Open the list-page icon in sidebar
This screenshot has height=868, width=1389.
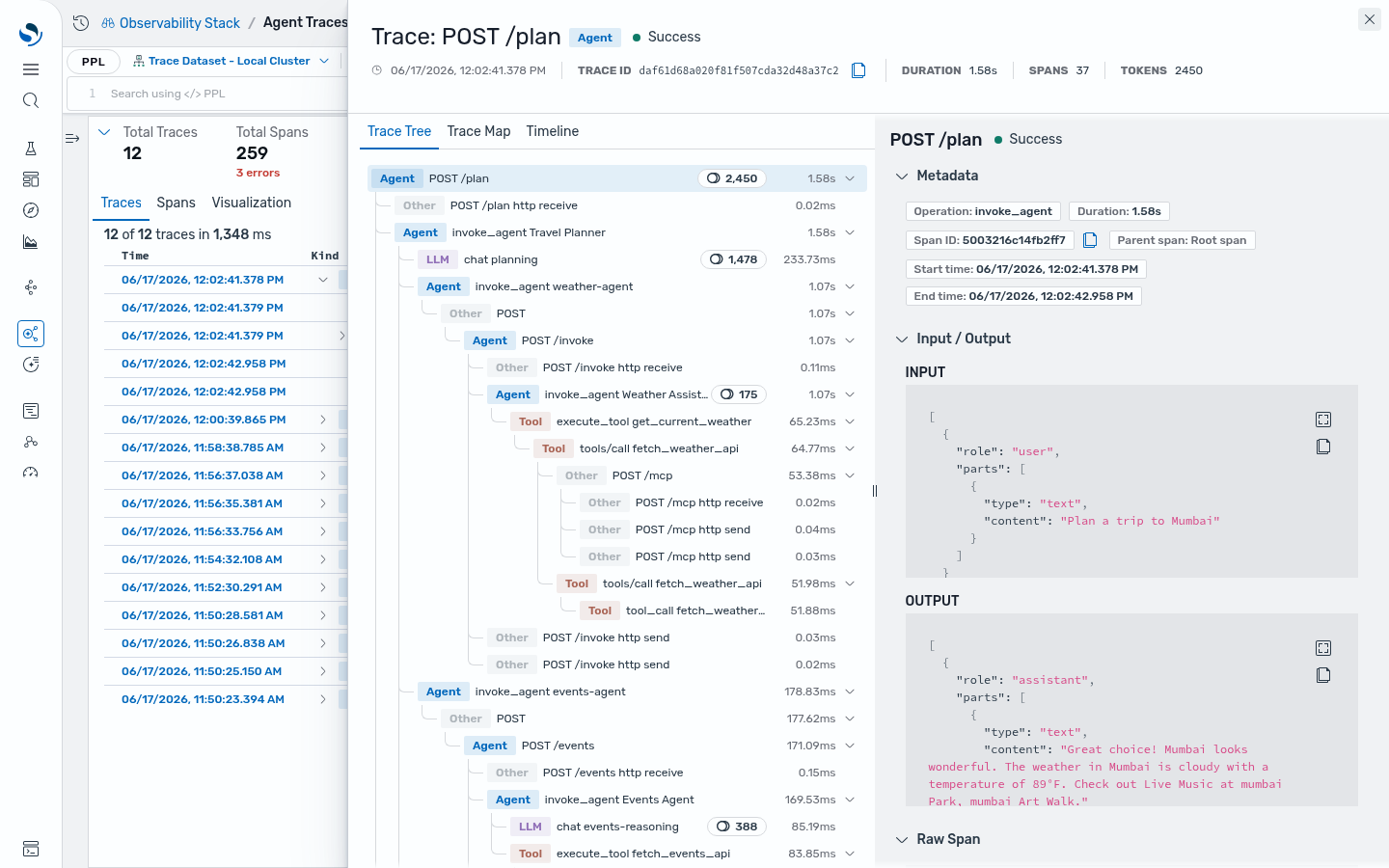31,411
